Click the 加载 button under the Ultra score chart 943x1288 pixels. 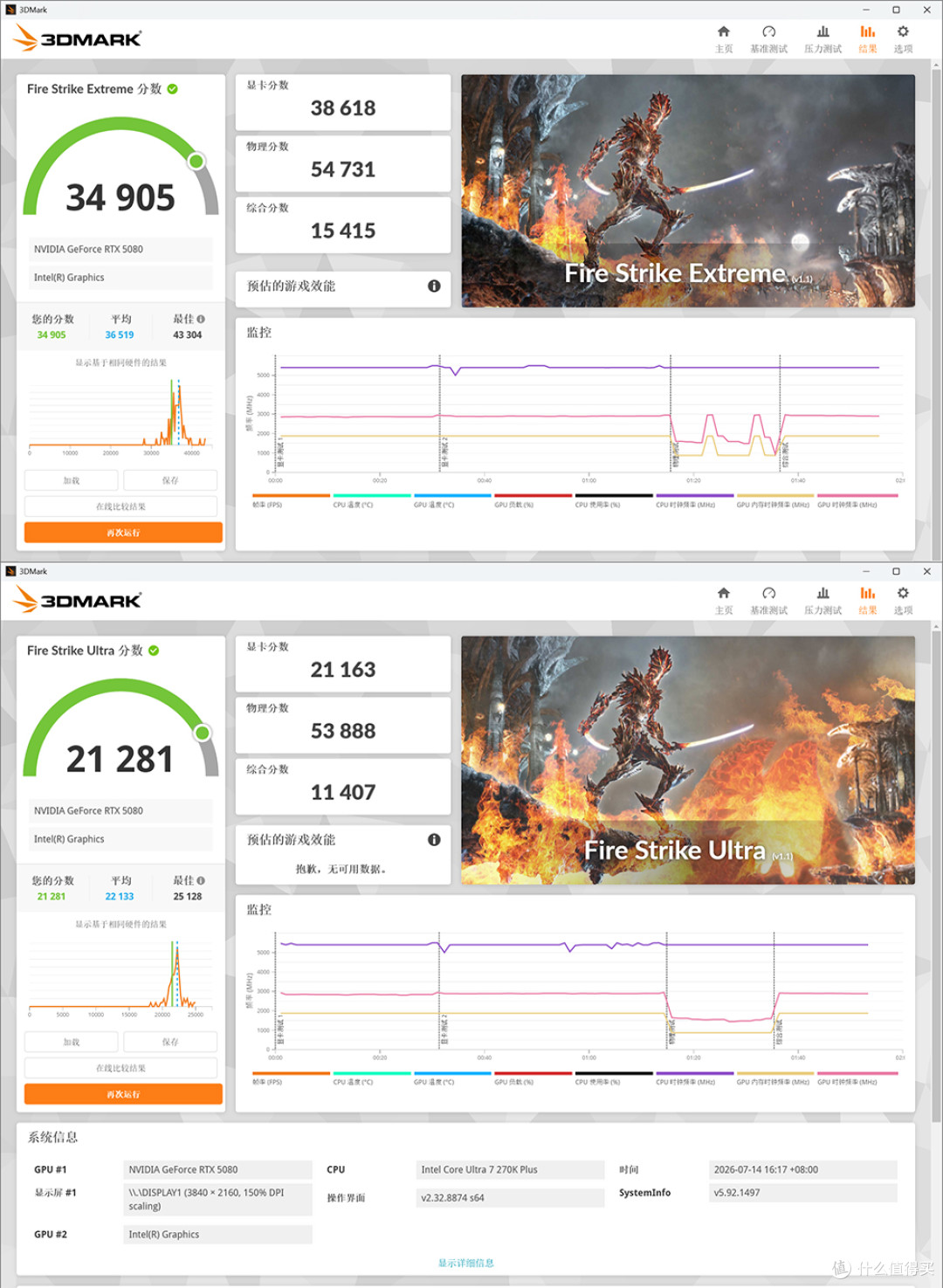tap(71, 1042)
